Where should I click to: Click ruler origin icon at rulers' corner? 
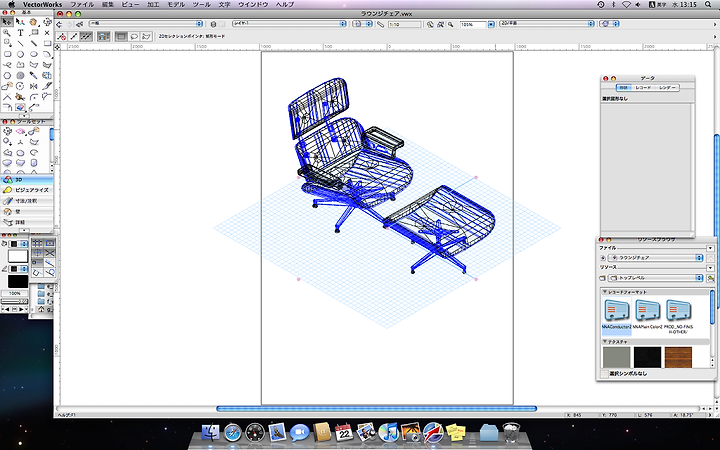(x=57, y=47)
